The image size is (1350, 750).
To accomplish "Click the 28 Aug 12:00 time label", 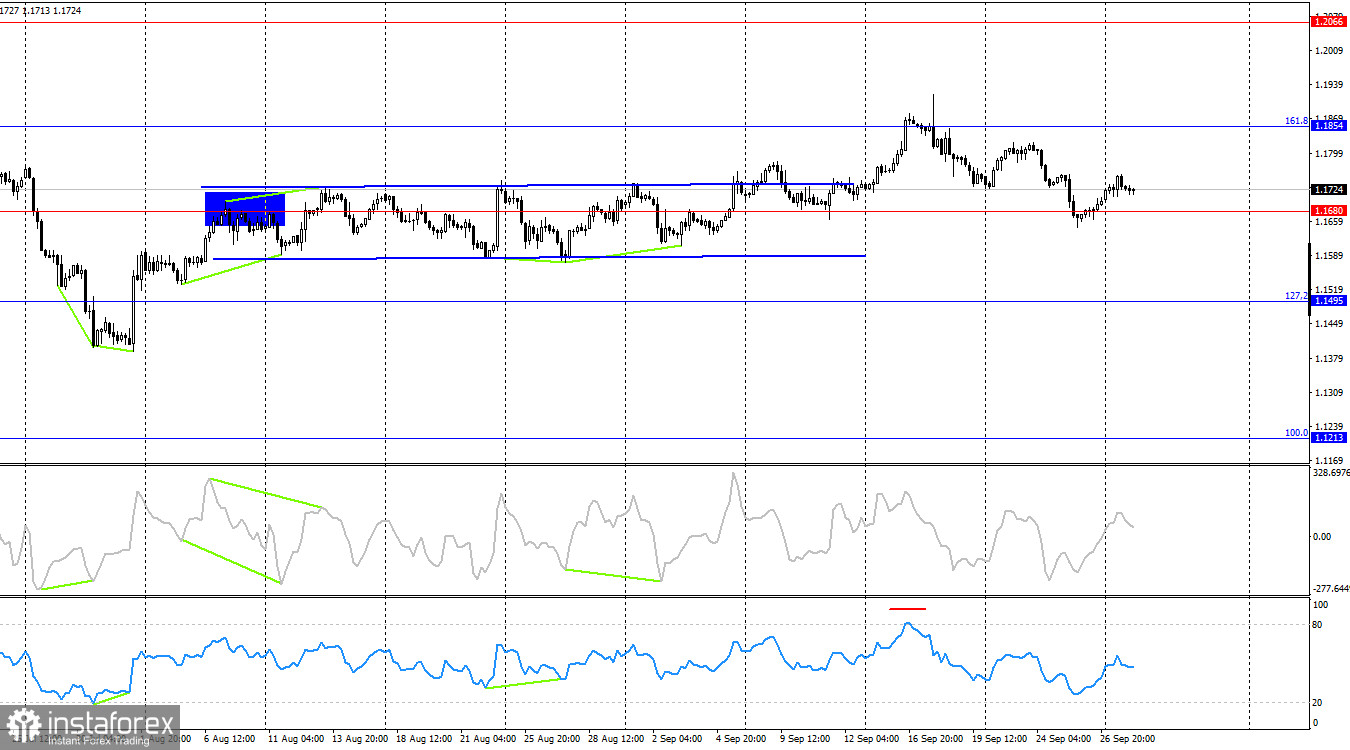I will 617,739.
